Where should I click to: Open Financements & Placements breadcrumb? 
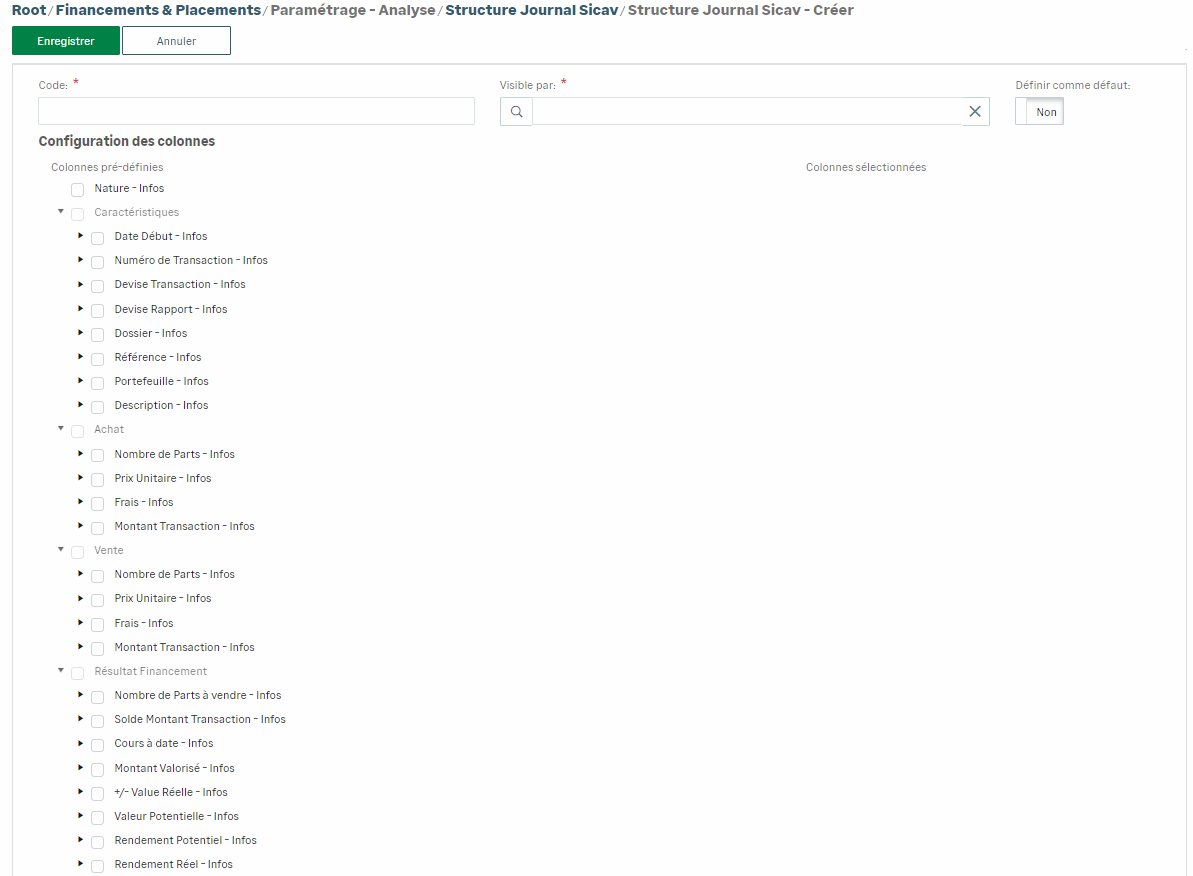point(158,10)
